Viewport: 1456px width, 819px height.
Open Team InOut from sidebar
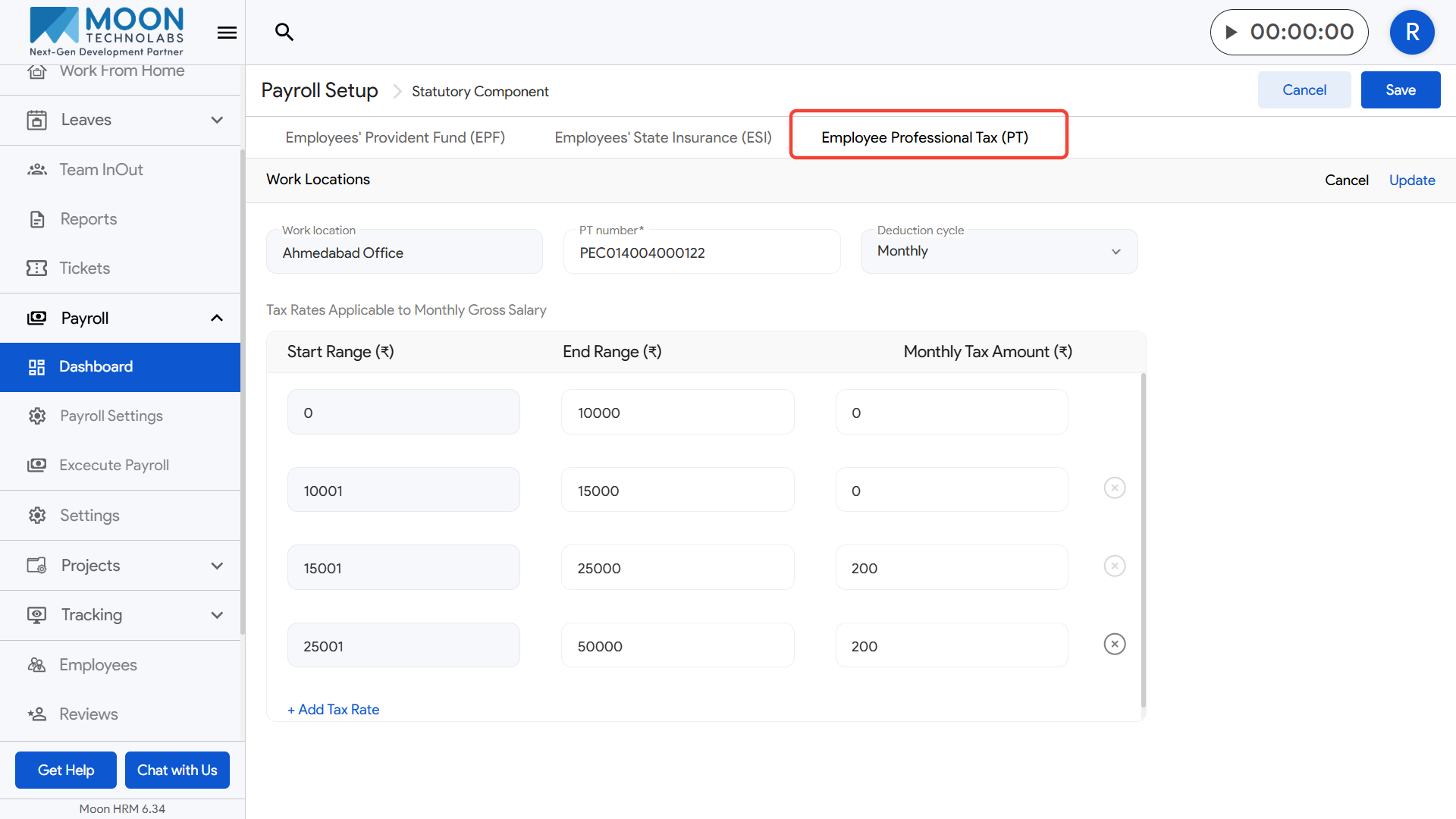pyautogui.click(x=101, y=170)
